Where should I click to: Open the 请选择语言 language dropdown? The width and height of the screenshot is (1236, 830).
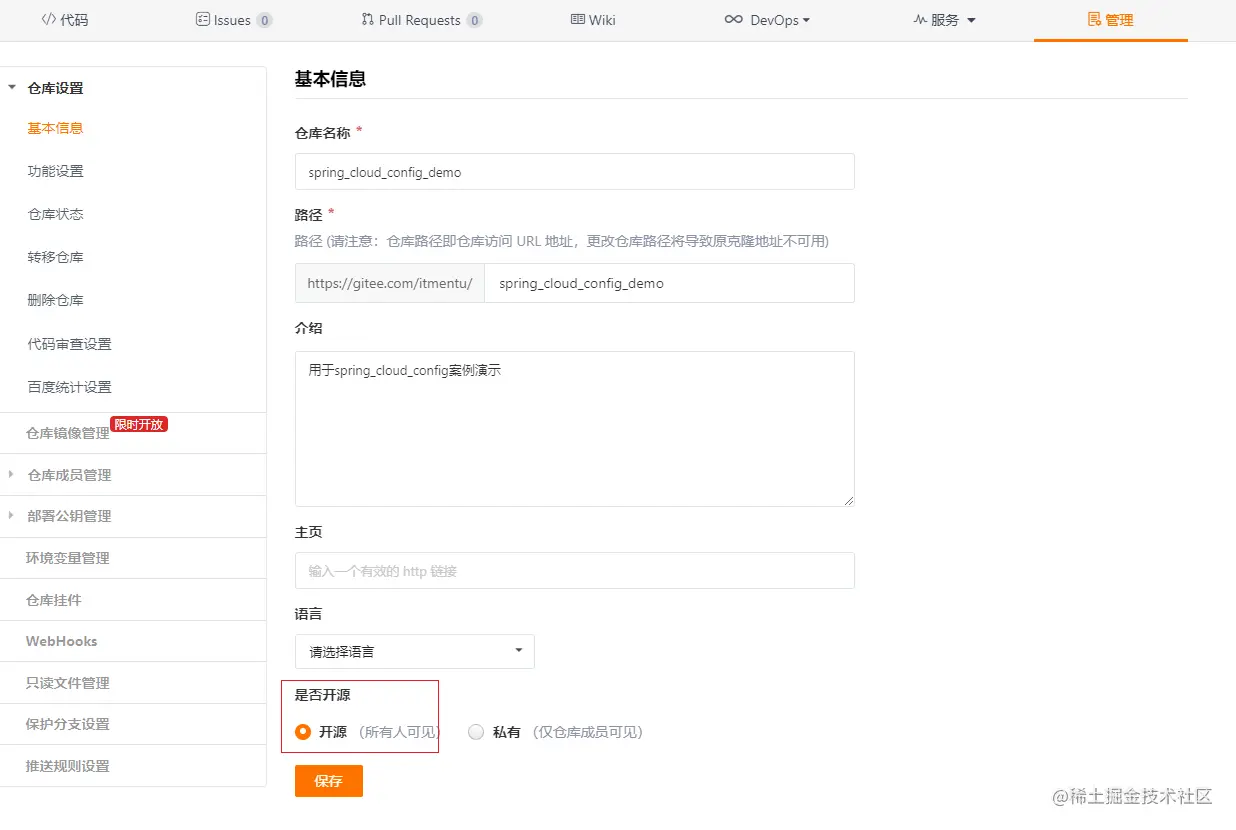414,651
